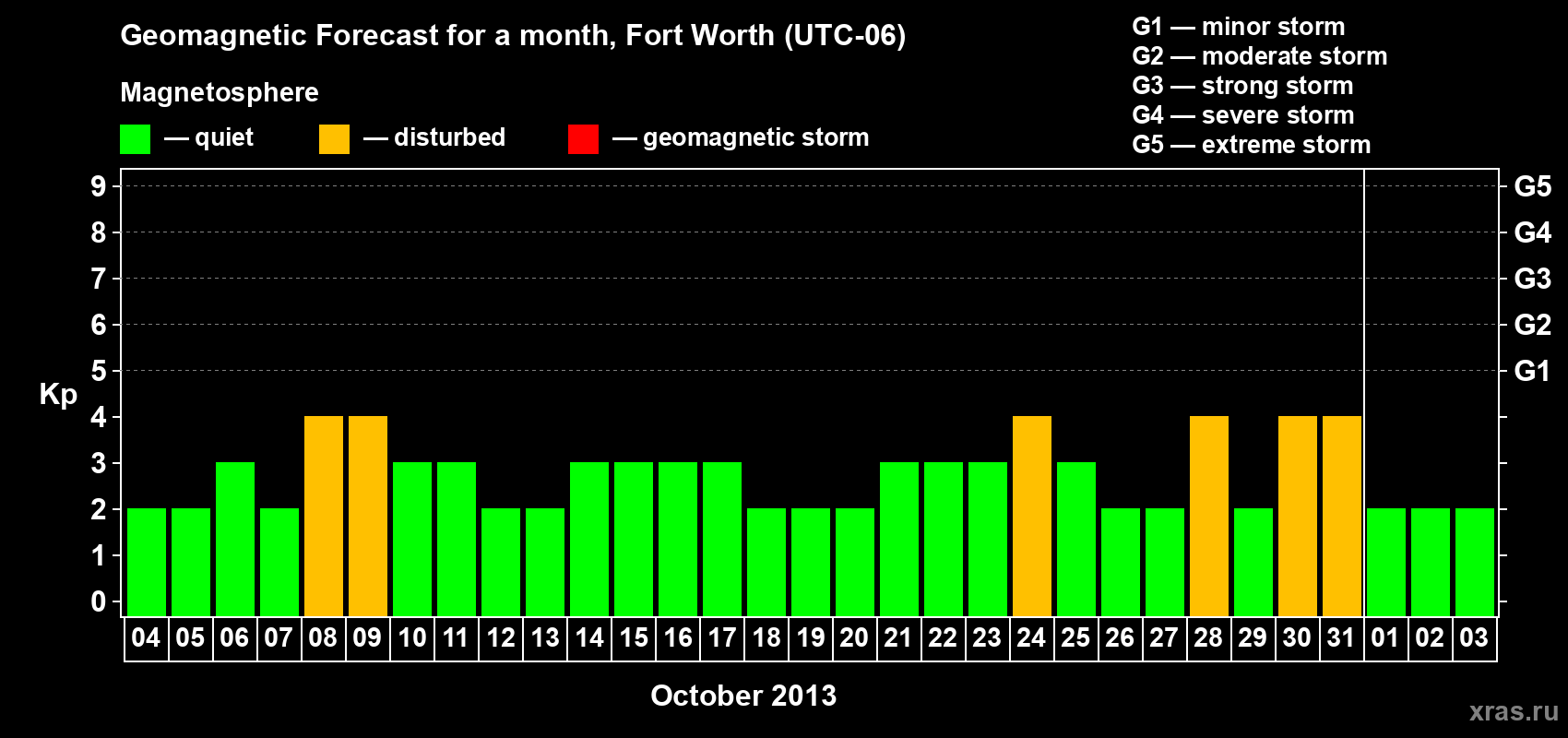The width and height of the screenshot is (1568, 738).
Task: Click the orange disturbed legend swatch
Action: (334, 139)
